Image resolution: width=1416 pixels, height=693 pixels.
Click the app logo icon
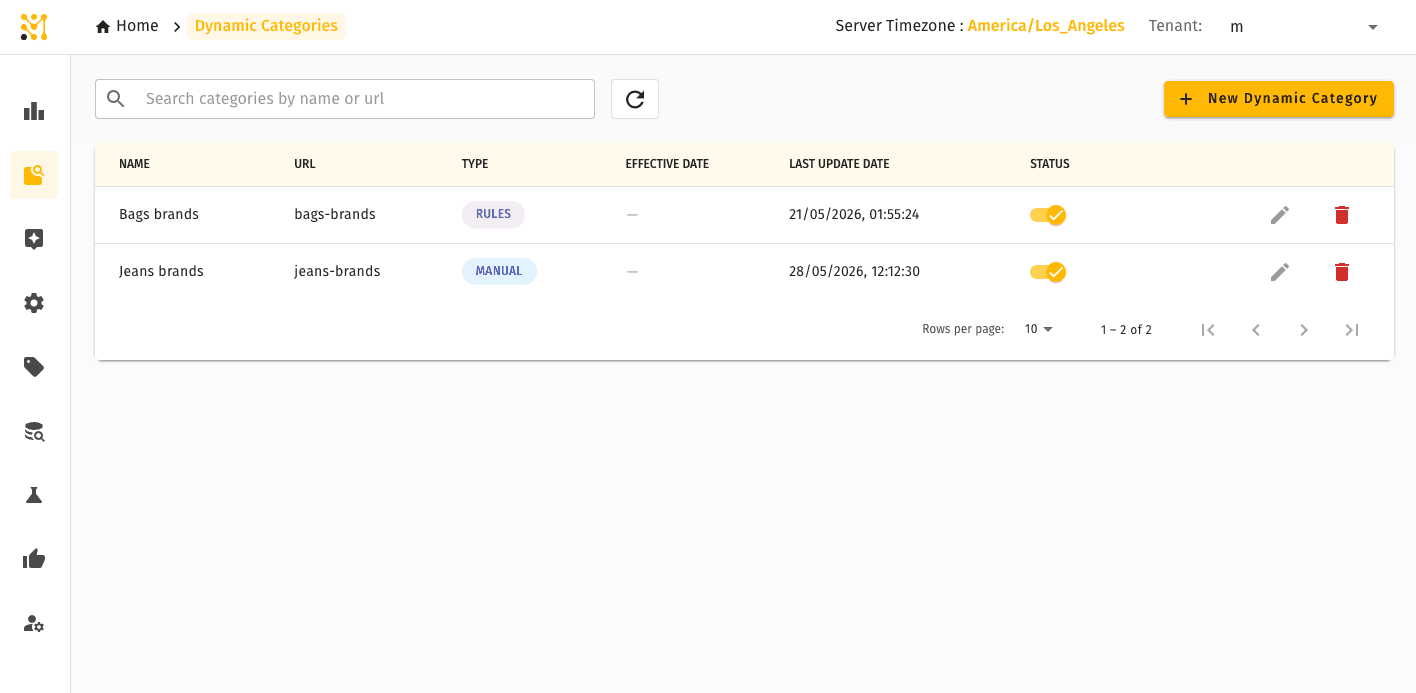34,27
